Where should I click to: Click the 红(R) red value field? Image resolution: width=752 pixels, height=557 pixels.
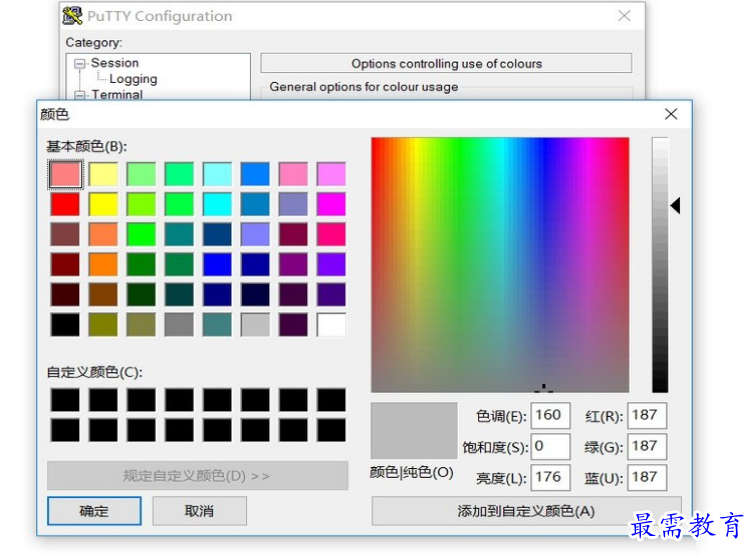point(647,415)
